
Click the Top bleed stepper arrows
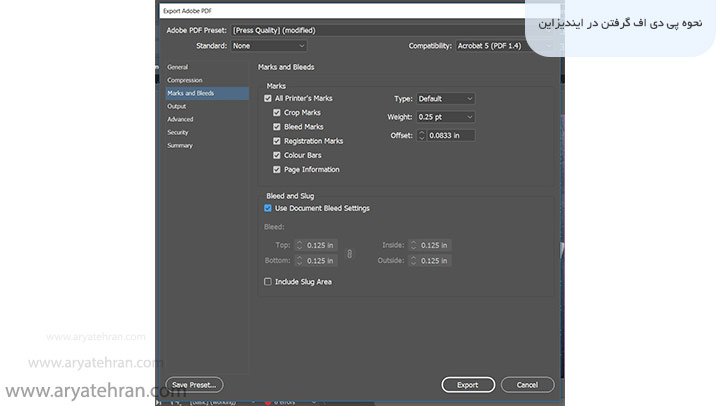coord(300,245)
